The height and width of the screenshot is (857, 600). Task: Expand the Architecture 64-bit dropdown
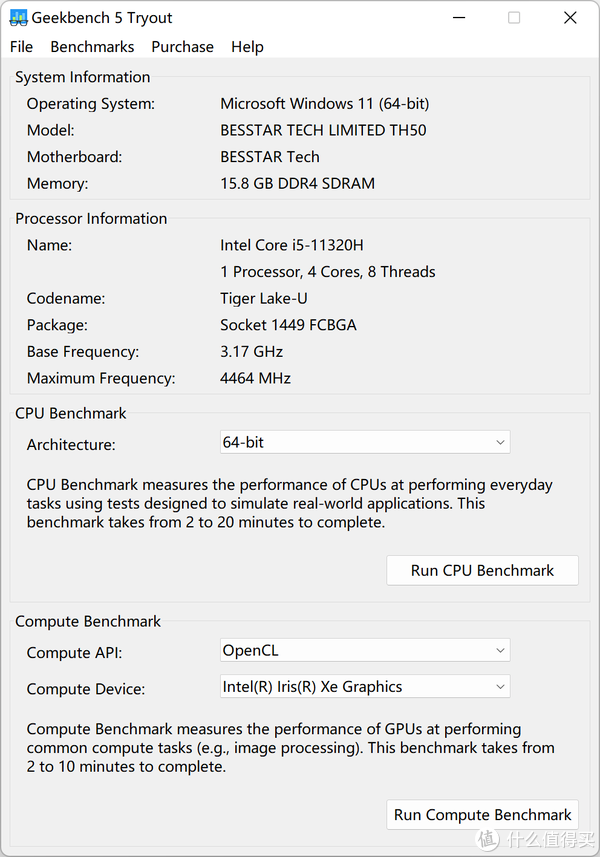click(x=364, y=442)
